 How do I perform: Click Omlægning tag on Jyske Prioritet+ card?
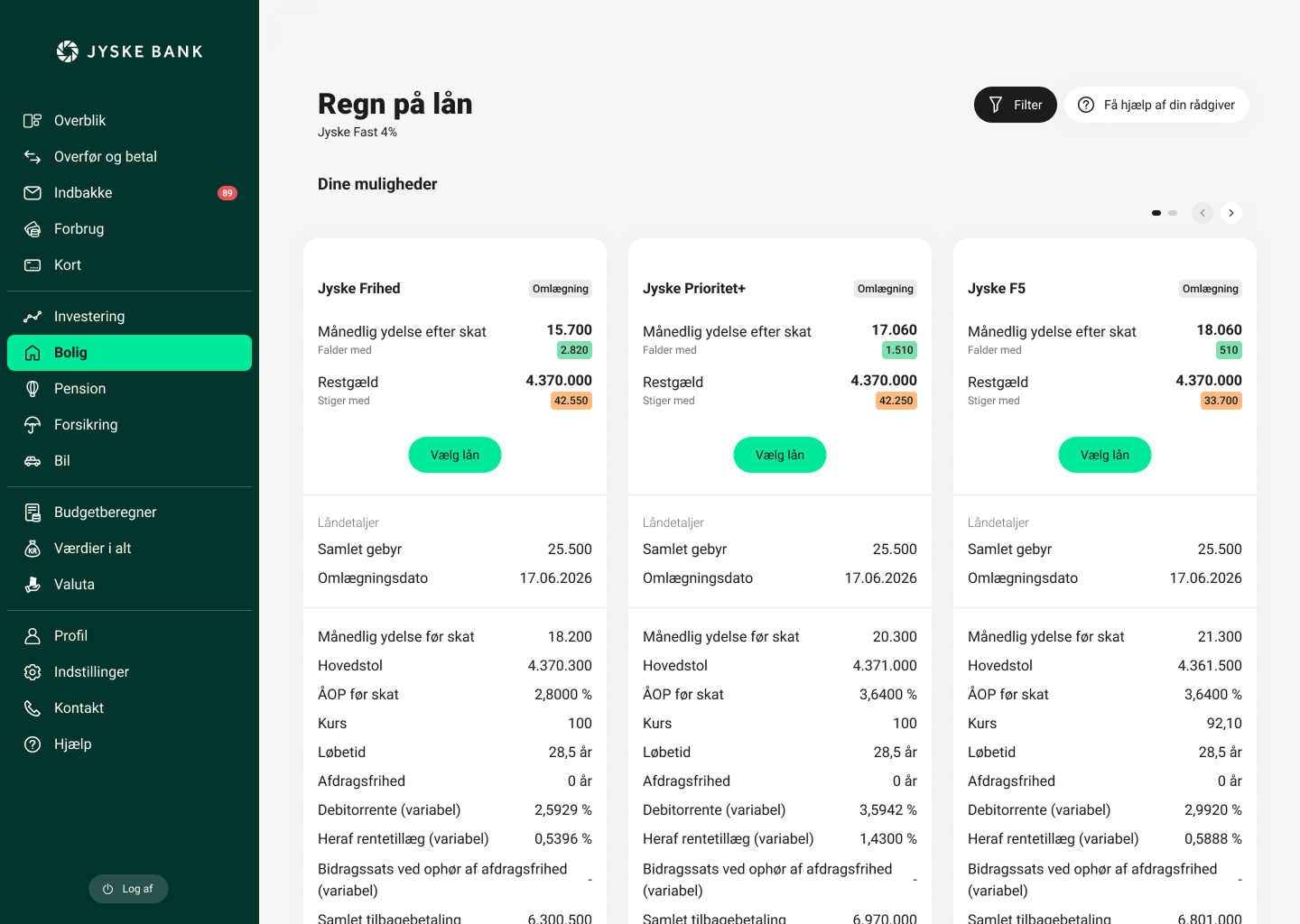pos(886,289)
